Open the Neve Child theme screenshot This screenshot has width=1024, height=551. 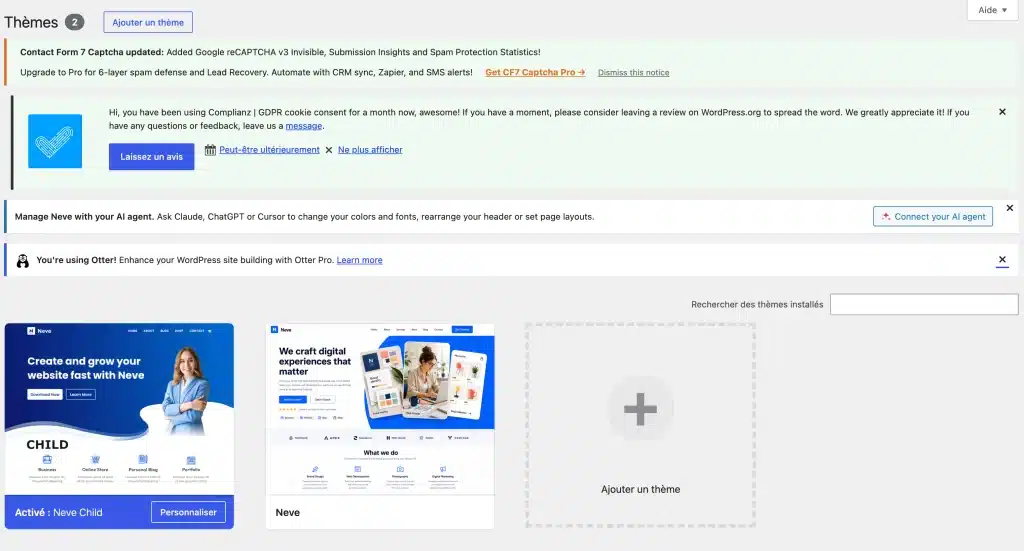pos(120,409)
